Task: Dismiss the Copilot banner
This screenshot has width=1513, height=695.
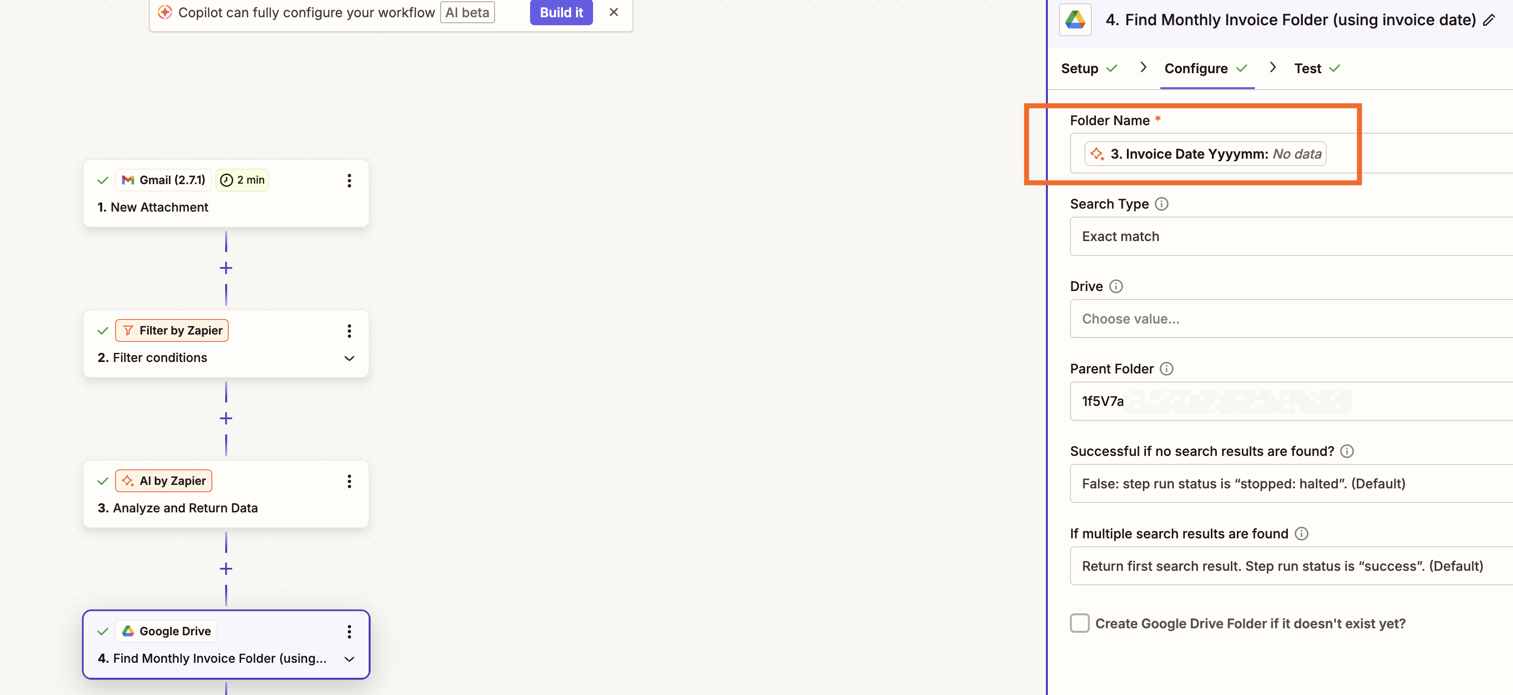Action: tap(614, 13)
